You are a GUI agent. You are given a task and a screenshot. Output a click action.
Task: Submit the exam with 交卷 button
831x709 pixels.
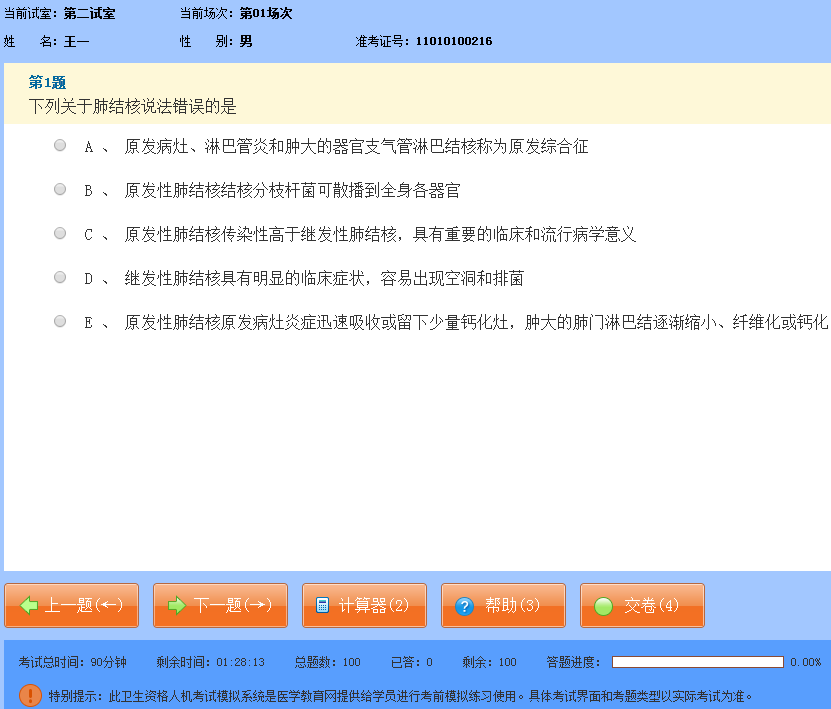[642, 605]
